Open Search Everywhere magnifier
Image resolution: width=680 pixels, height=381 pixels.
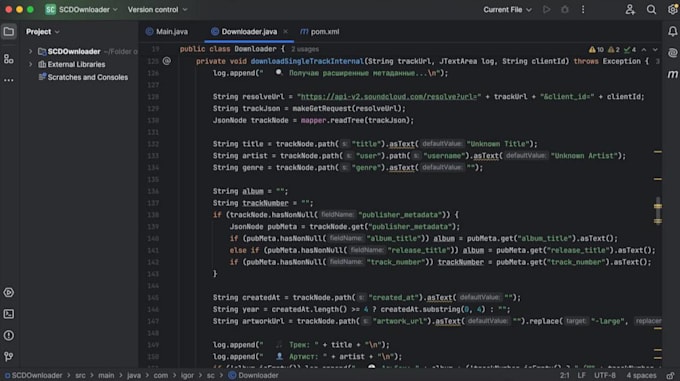tap(651, 10)
